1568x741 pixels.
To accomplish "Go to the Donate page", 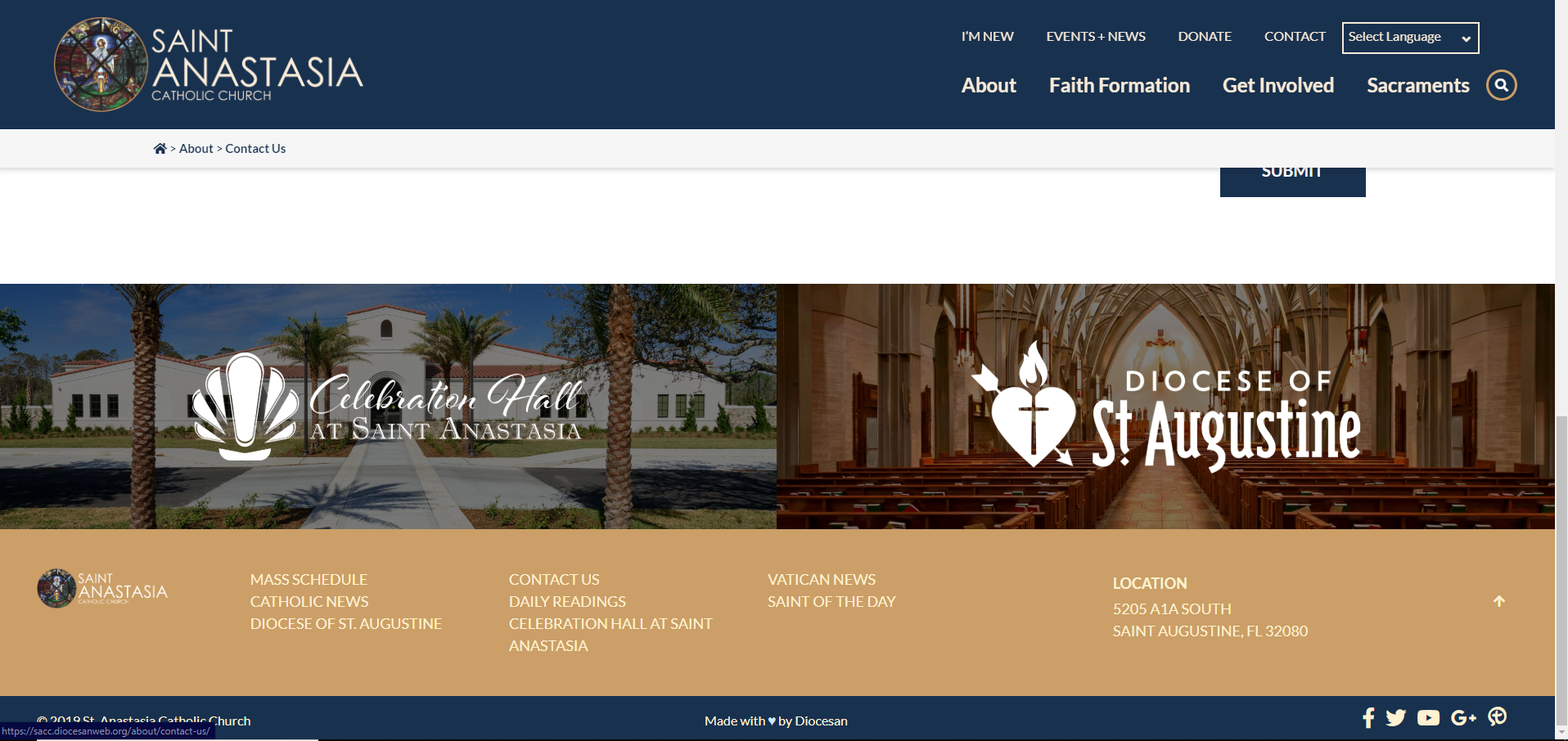I will point(1204,37).
